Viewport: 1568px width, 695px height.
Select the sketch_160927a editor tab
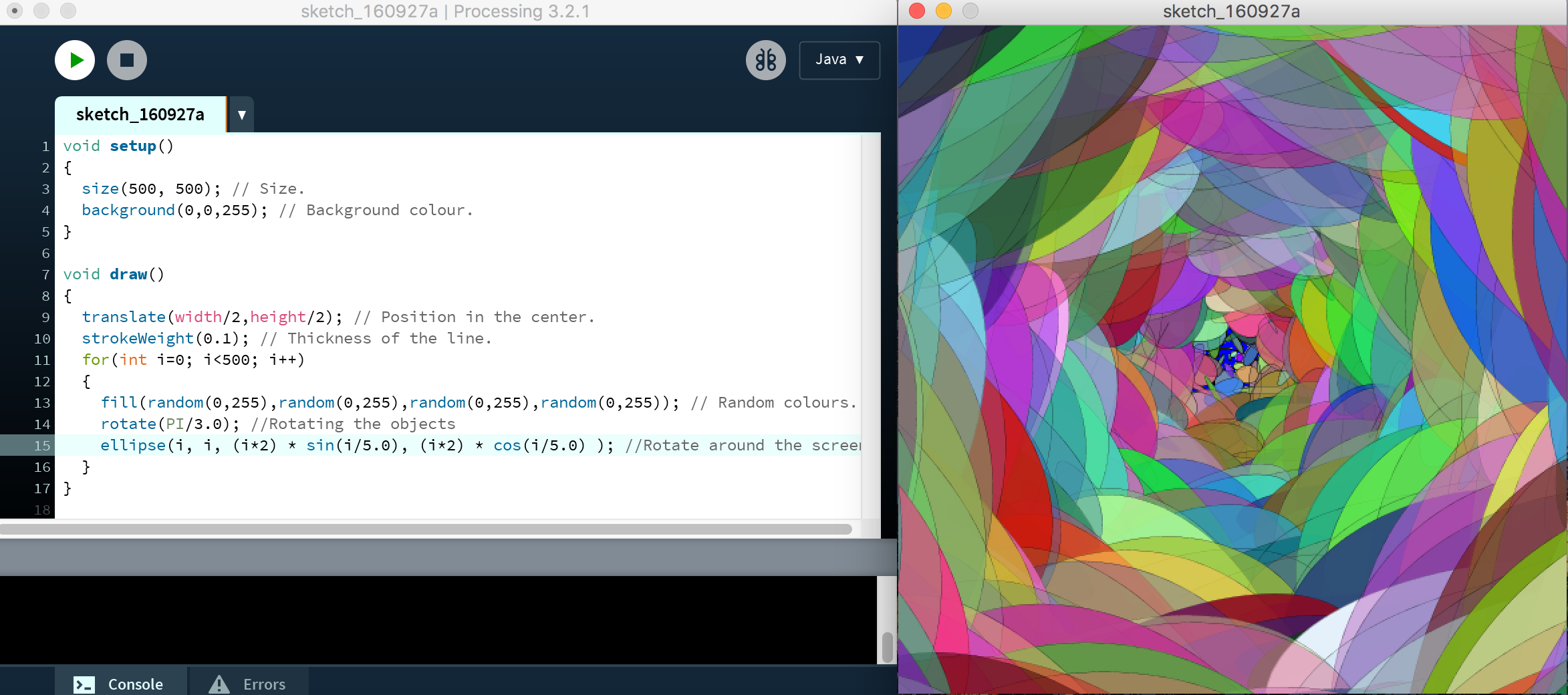140,114
